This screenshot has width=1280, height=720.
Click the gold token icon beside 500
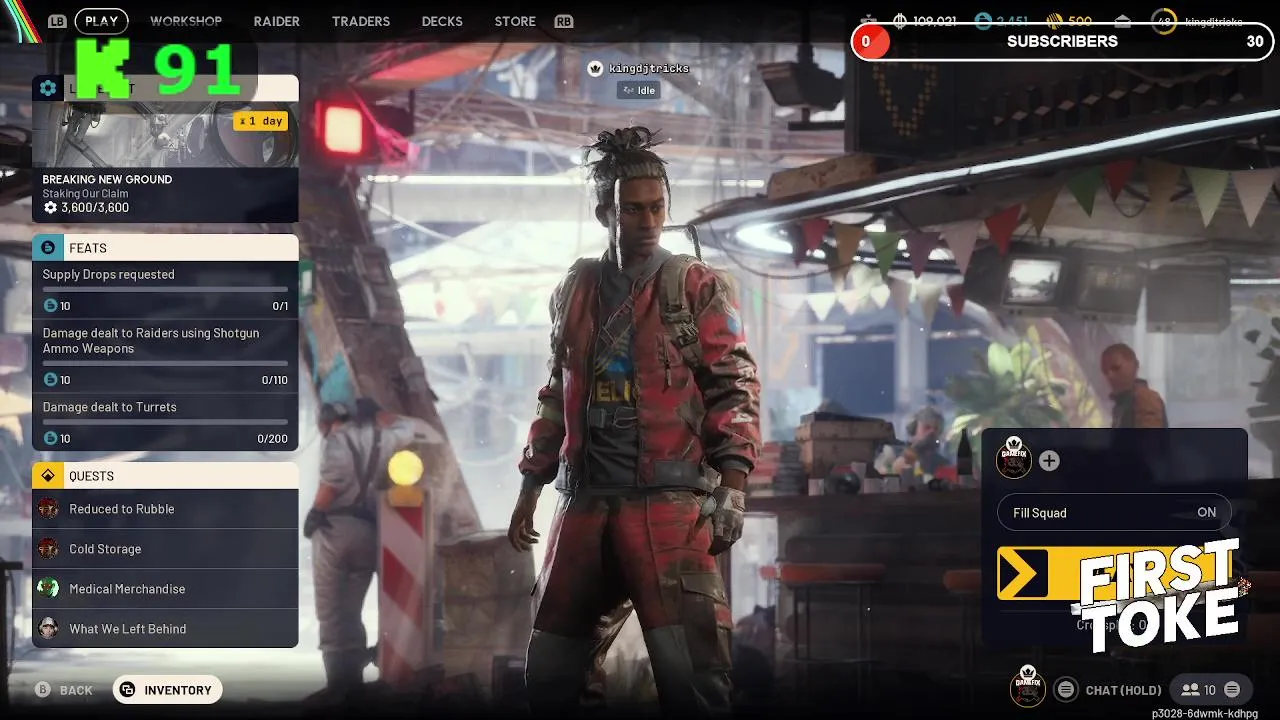pyautogui.click(x=1055, y=21)
